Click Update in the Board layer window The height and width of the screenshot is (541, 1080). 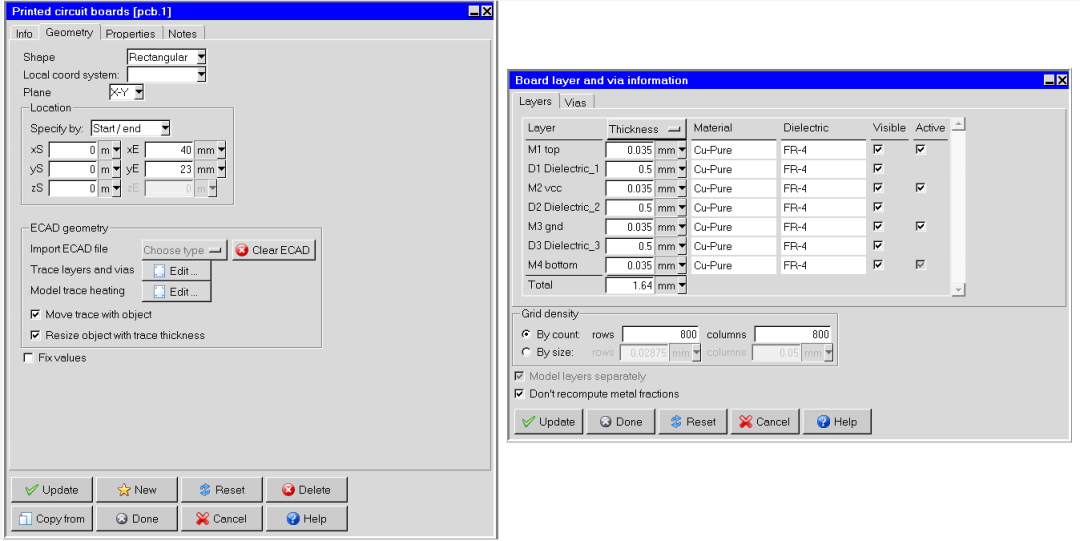point(548,422)
